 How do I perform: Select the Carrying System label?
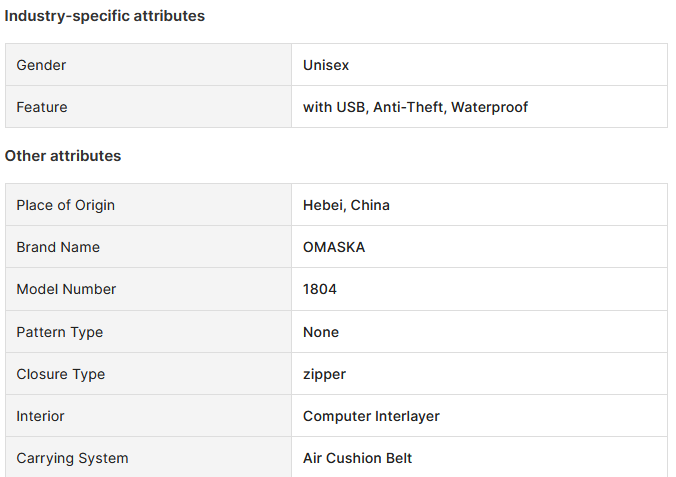tap(72, 458)
